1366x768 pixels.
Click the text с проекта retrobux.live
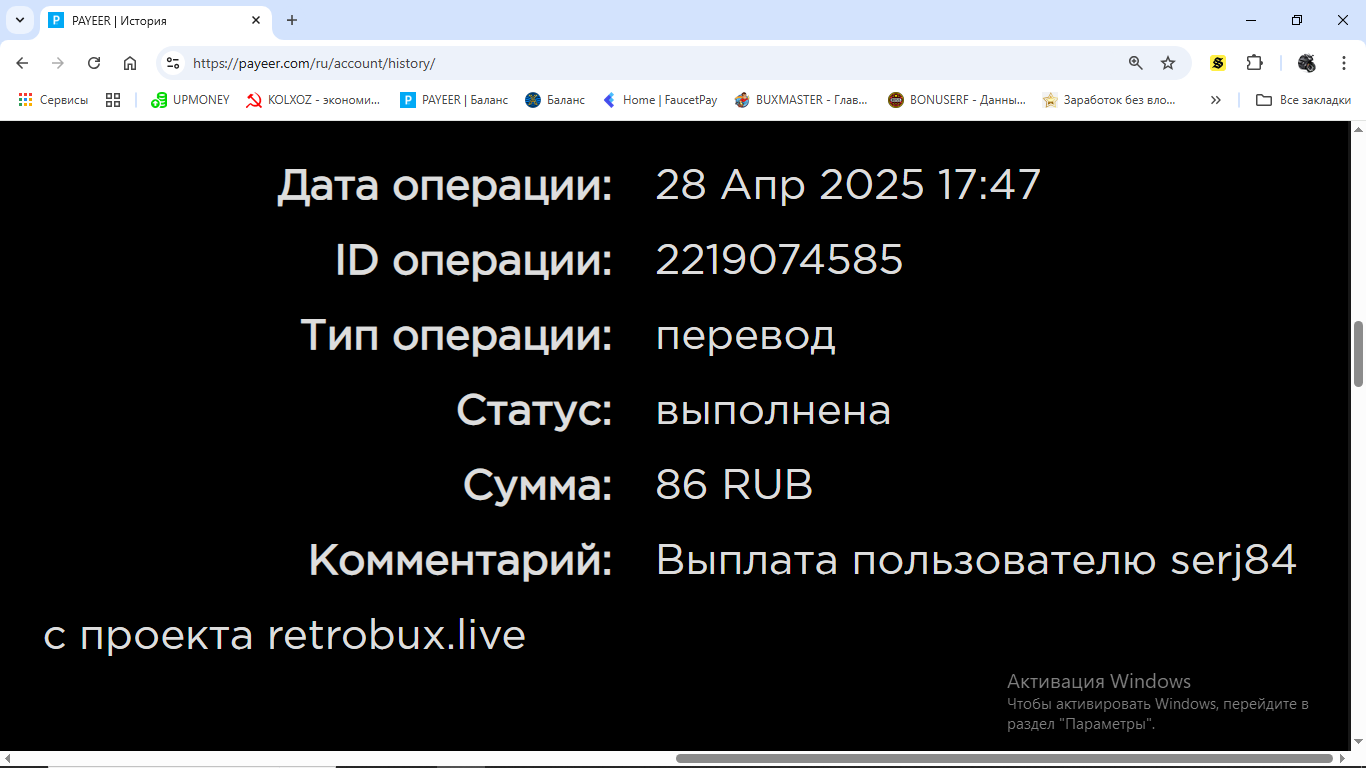point(285,635)
